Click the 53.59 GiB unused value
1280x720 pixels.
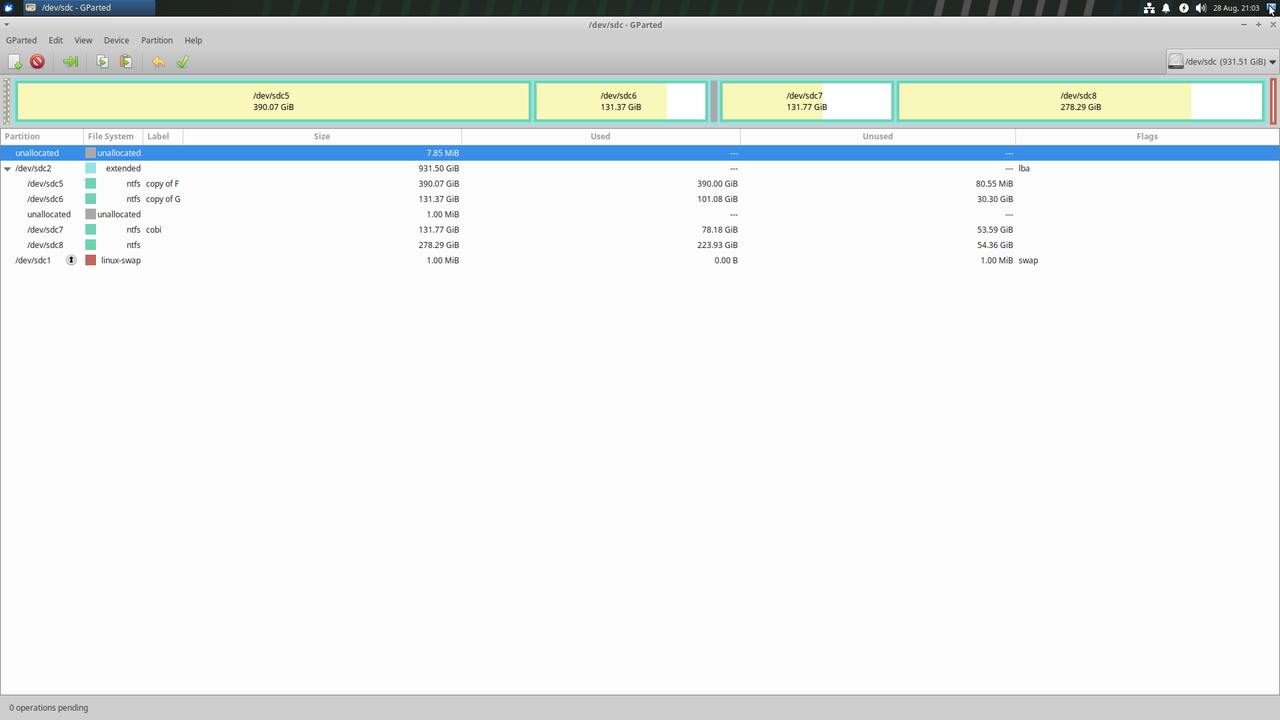(x=994, y=230)
